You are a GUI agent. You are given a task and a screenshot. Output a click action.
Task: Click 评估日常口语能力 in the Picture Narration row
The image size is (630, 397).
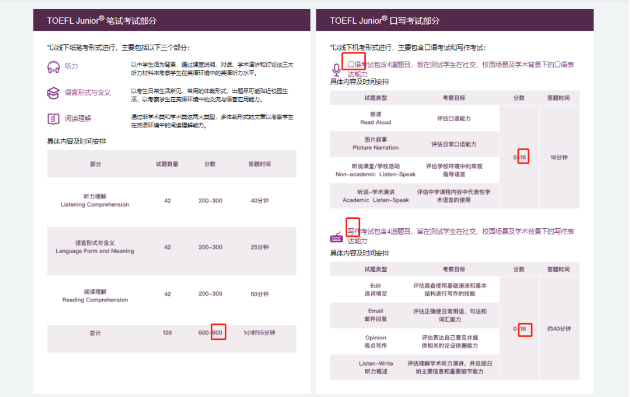(x=454, y=144)
